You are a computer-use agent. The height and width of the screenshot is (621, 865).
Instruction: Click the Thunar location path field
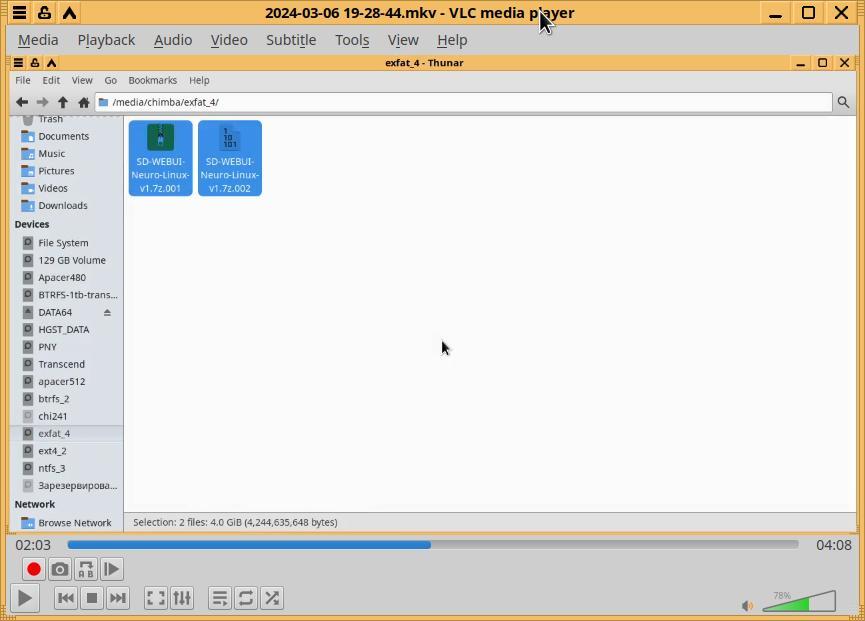pos(463,102)
